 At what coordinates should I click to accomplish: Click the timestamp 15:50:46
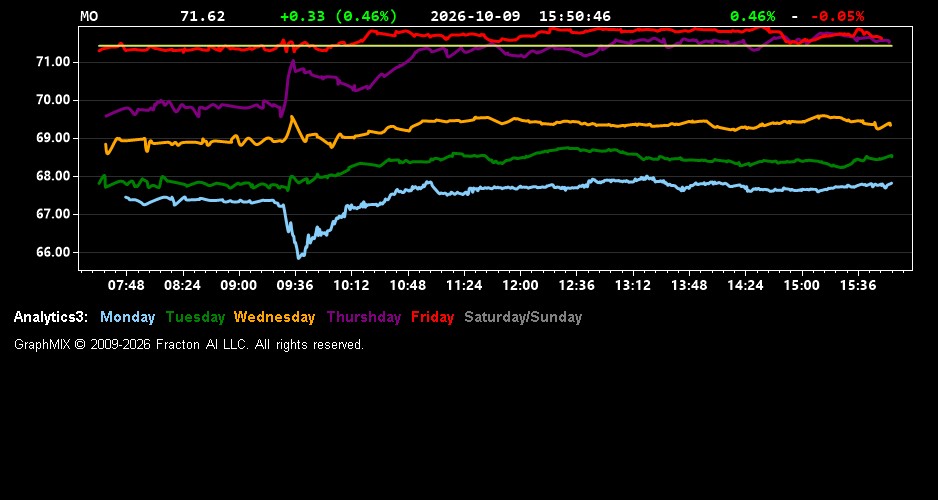coord(575,16)
